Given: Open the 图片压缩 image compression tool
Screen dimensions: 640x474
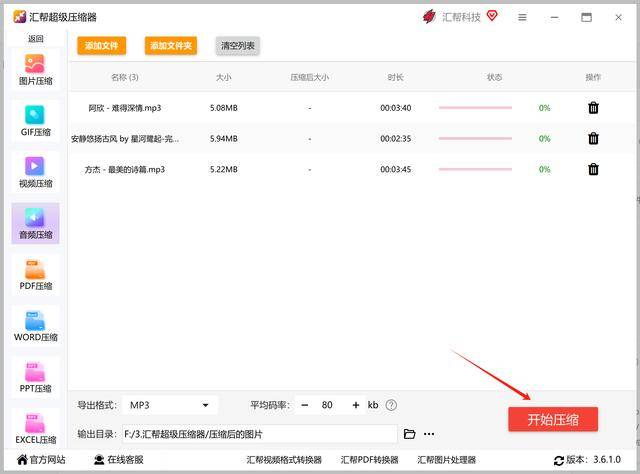Looking at the screenshot, I should 36,70.
